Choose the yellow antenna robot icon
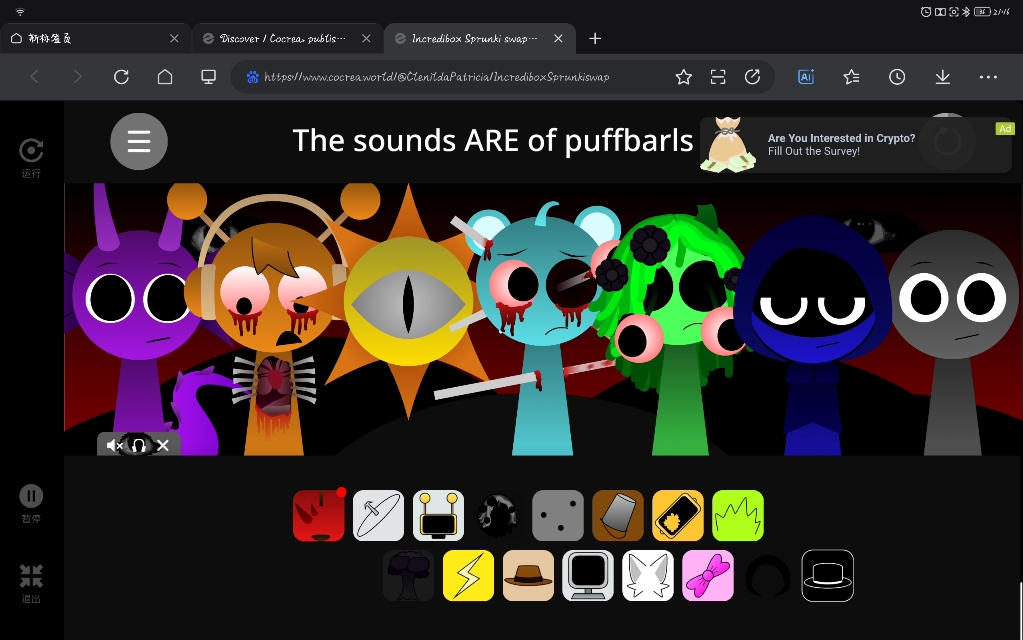Viewport: 1023px width, 640px height. click(438, 515)
